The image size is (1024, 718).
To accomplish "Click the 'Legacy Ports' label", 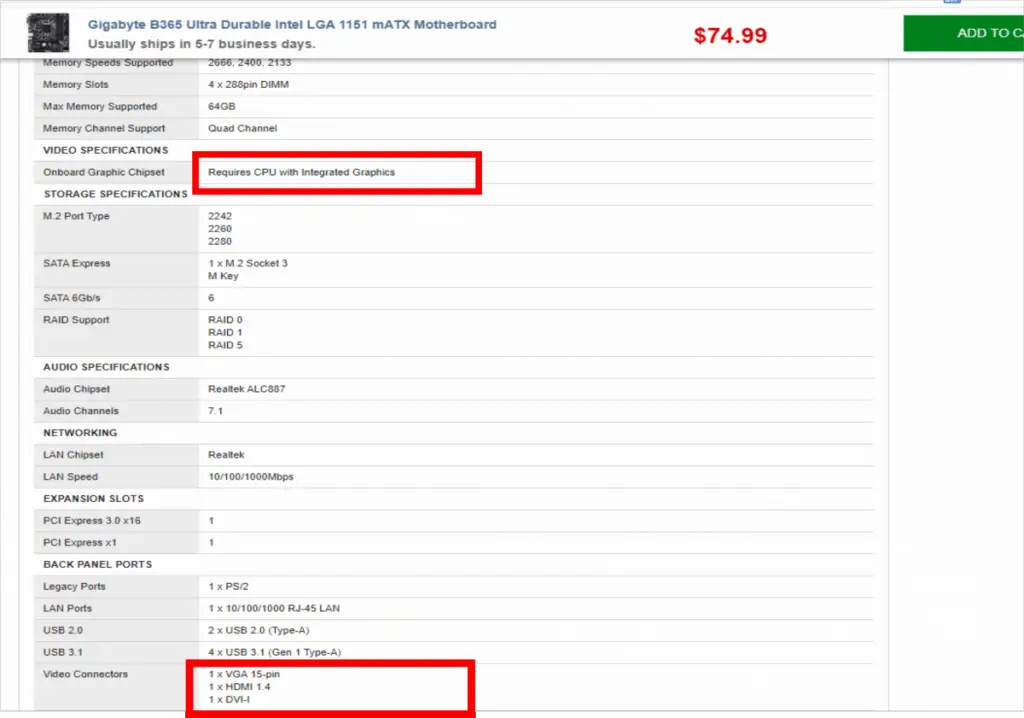I will click(x=74, y=586).
